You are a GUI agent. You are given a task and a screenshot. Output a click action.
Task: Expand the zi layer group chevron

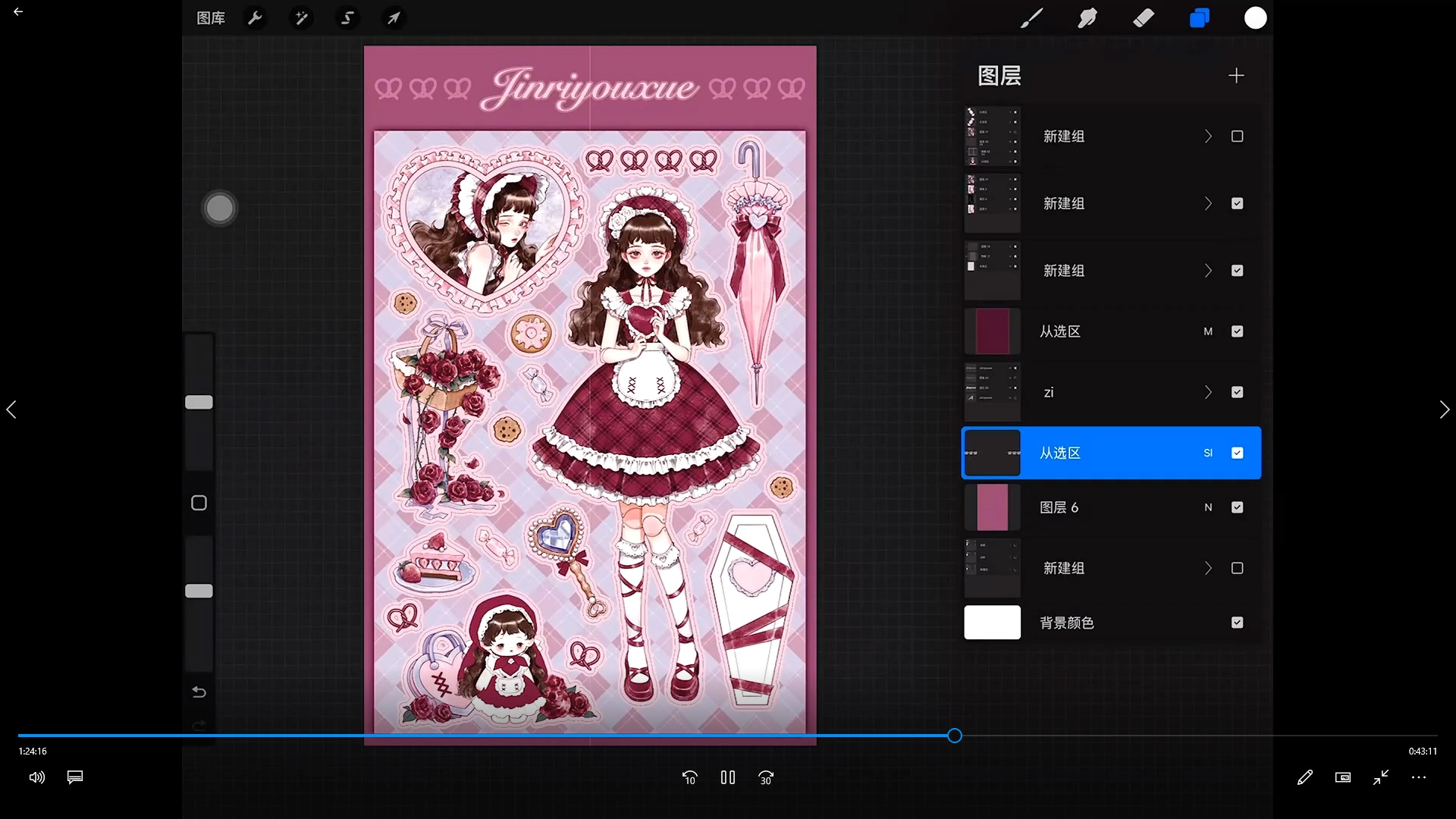pos(1208,392)
